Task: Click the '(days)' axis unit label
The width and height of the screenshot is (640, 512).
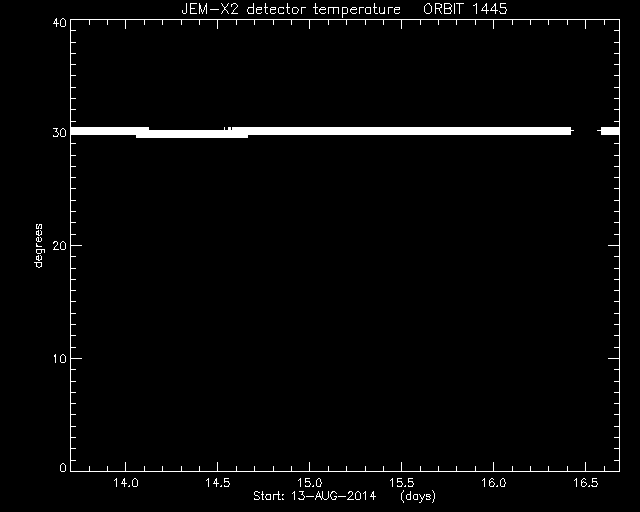Action: (x=418, y=496)
